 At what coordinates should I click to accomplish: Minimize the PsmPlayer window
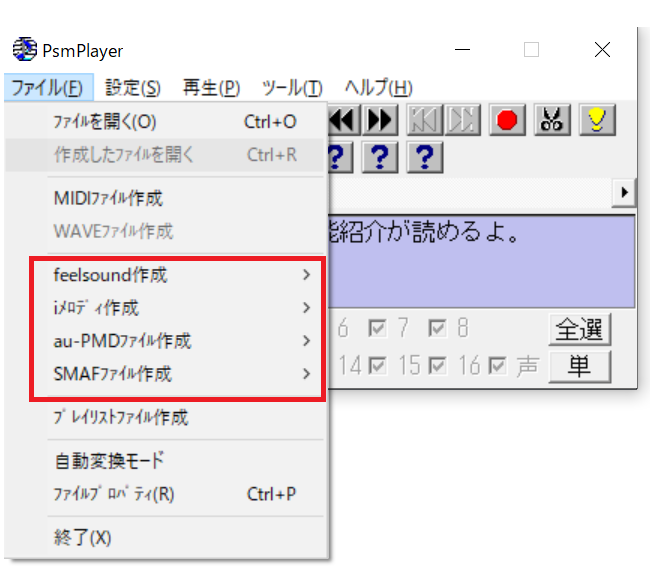click(462, 50)
